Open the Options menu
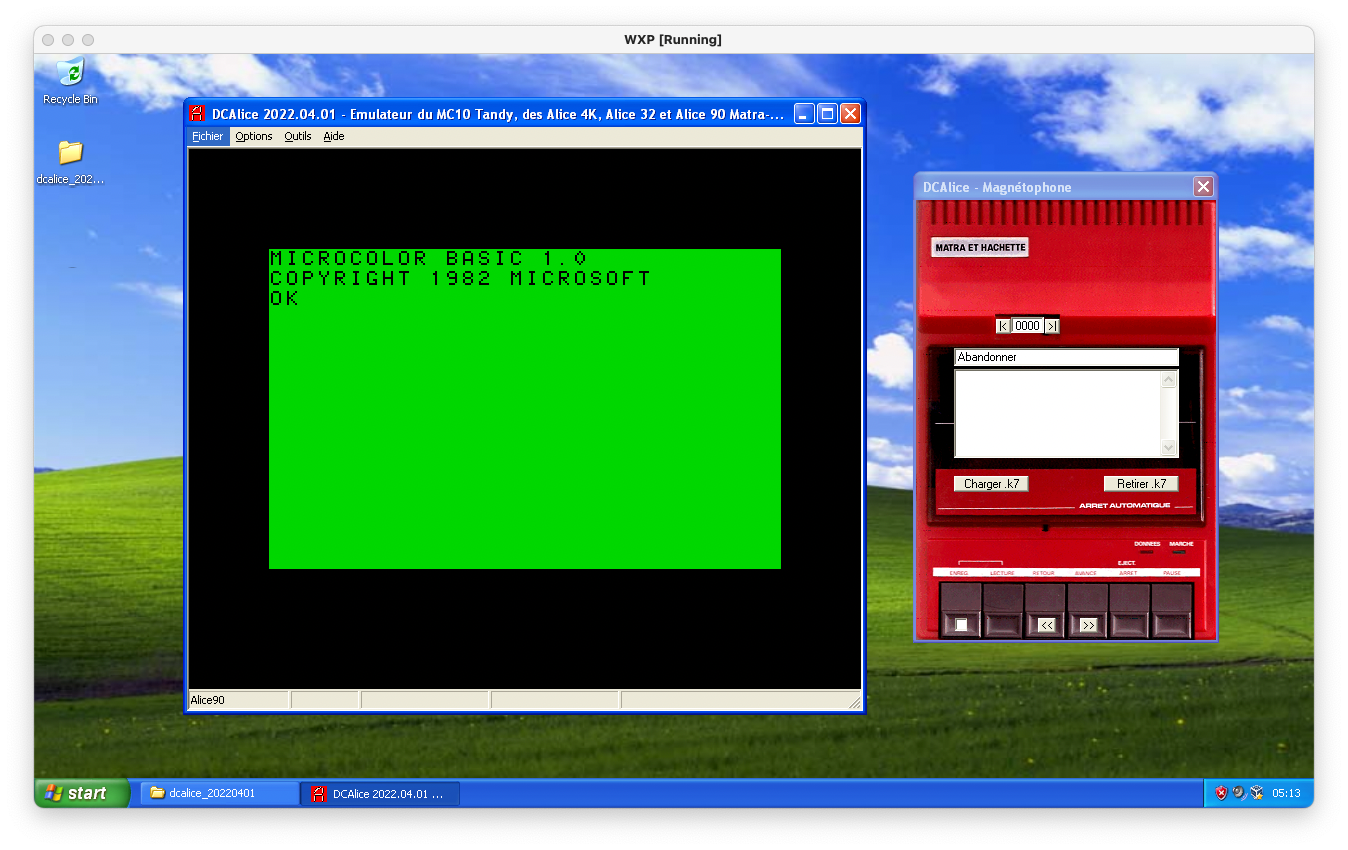This screenshot has width=1348, height=850. [254, 136]
